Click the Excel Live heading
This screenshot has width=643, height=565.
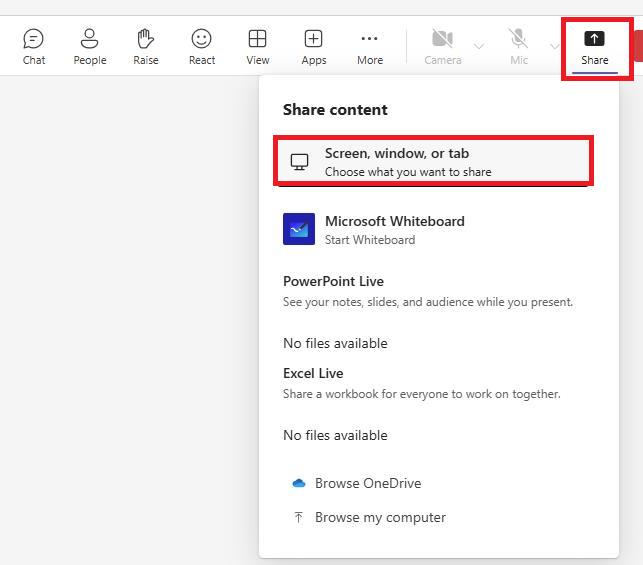pos(313,373)
